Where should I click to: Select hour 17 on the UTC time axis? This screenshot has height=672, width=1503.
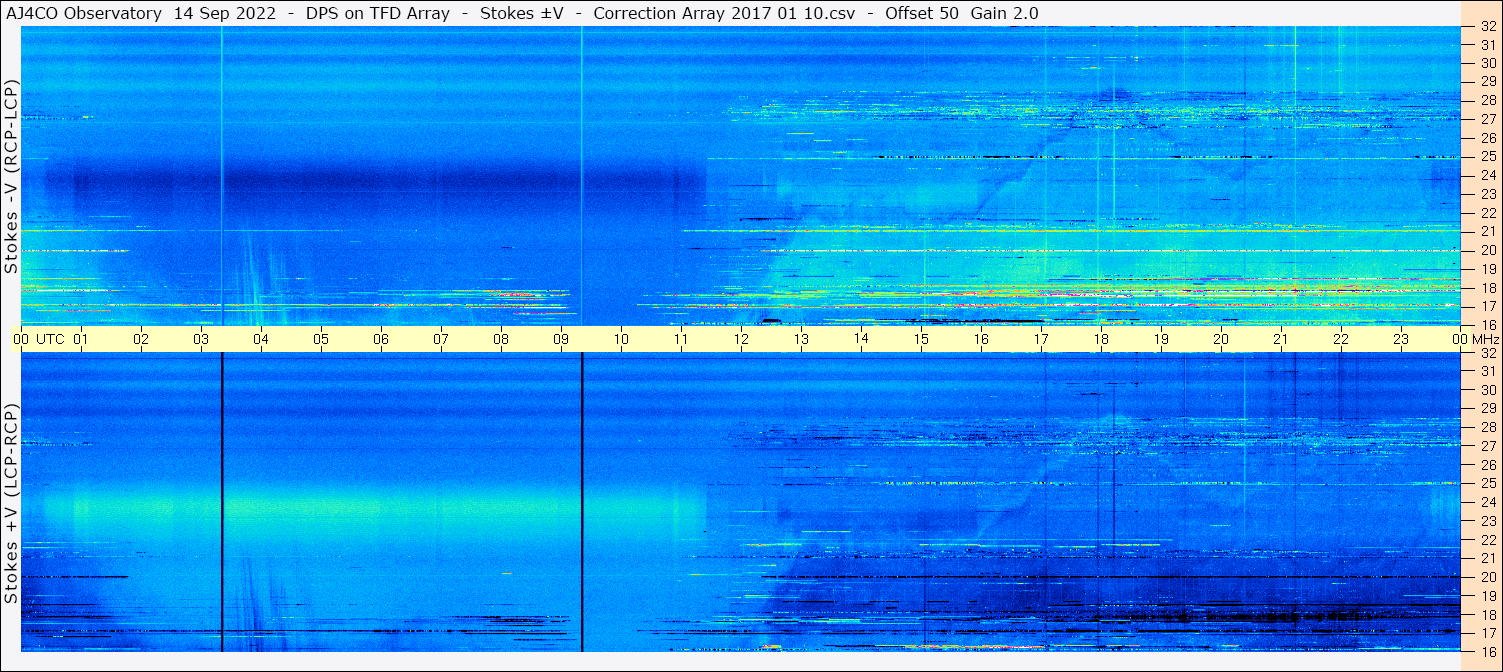(x=1041, y=339)
